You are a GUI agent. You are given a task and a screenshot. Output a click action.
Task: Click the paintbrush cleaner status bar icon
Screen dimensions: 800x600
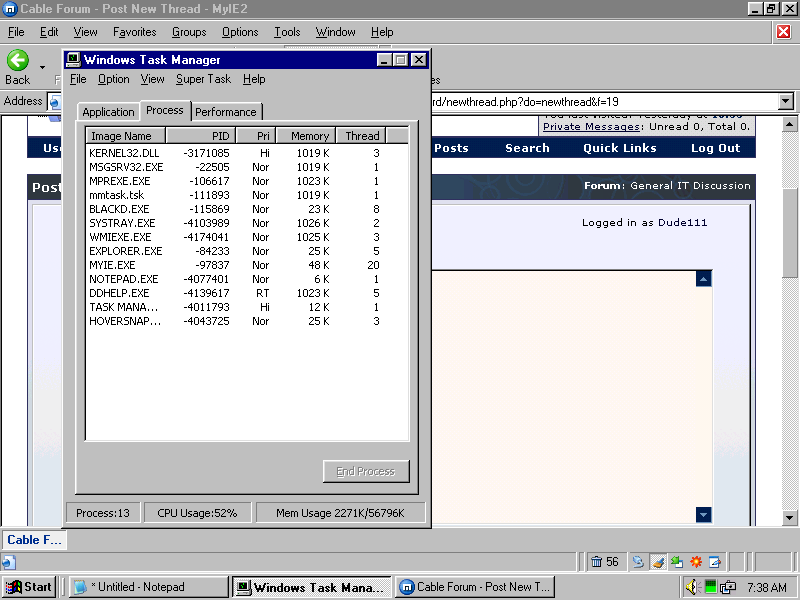[x=658, y=562]
